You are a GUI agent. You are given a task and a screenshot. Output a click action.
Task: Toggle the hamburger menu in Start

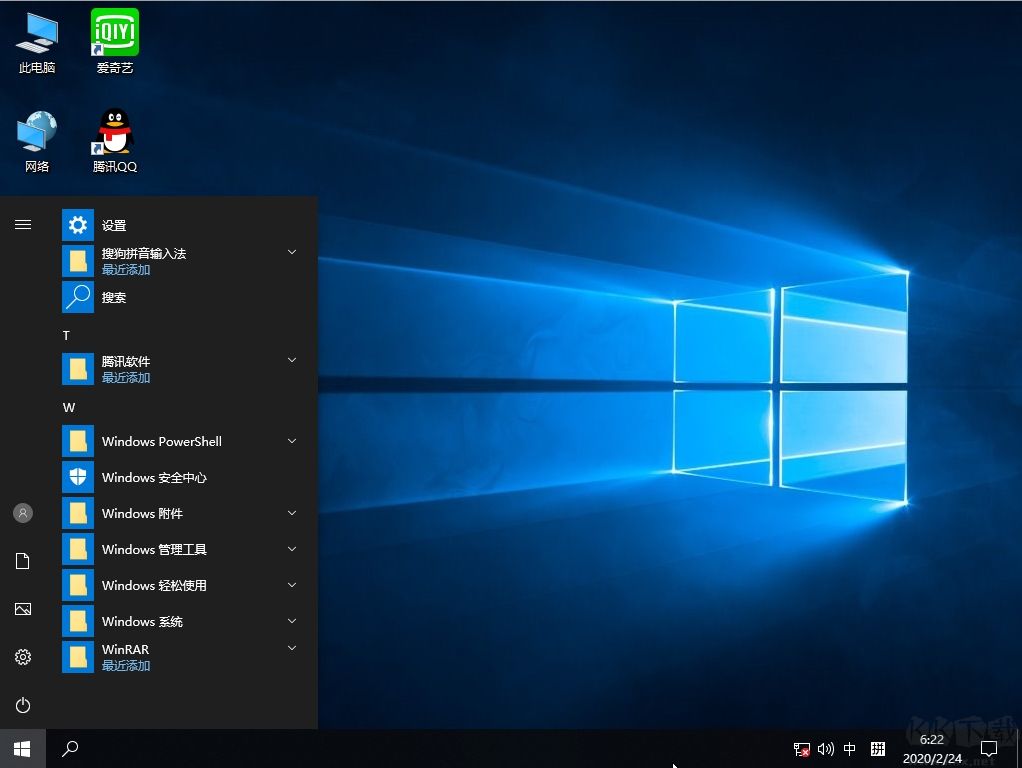click(23, 225)
